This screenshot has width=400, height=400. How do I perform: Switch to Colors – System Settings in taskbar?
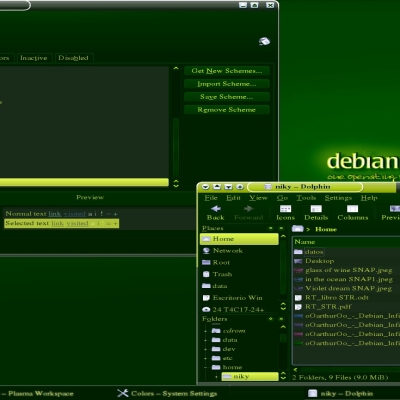167,394
